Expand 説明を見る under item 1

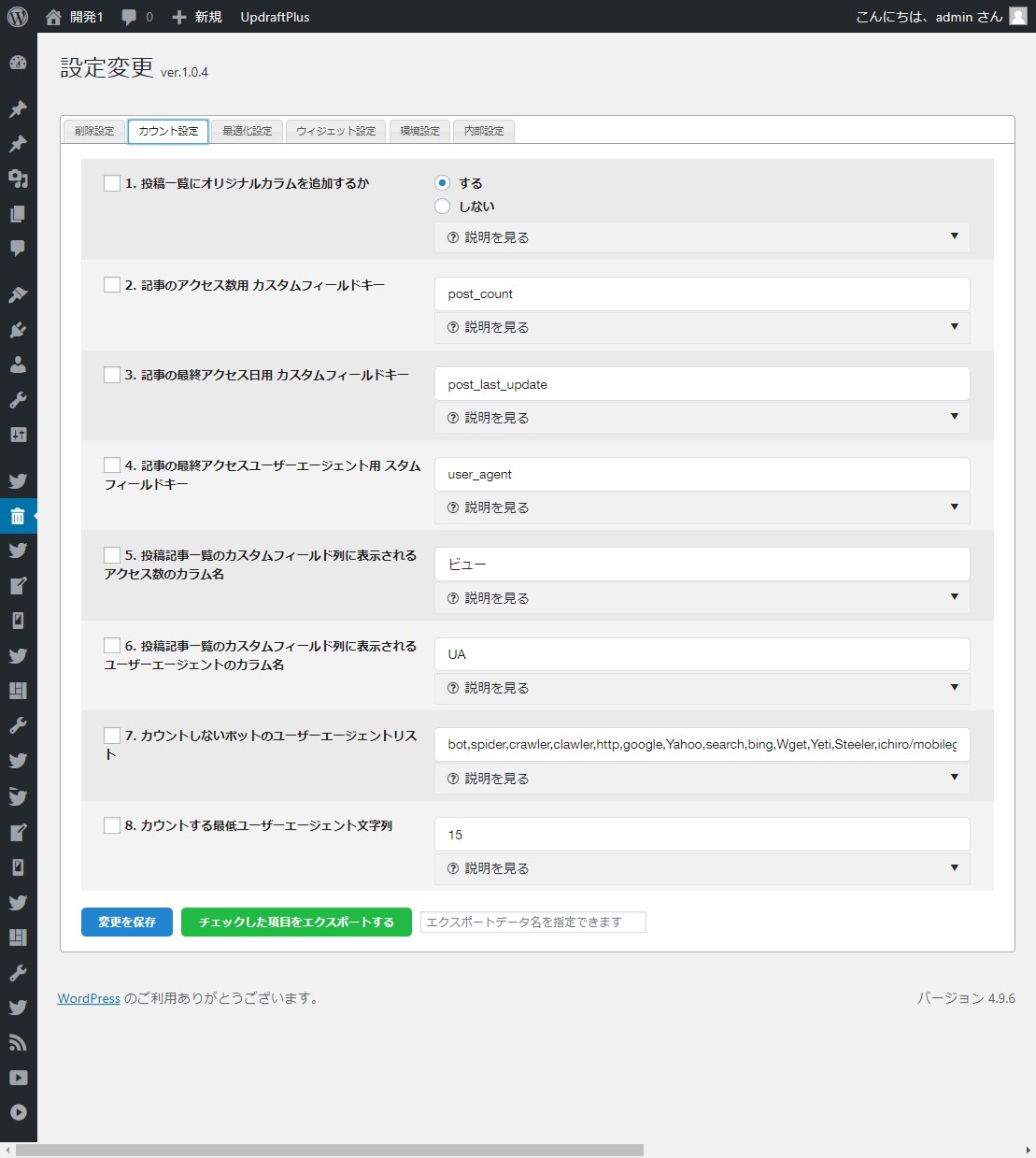coord(702,237)
